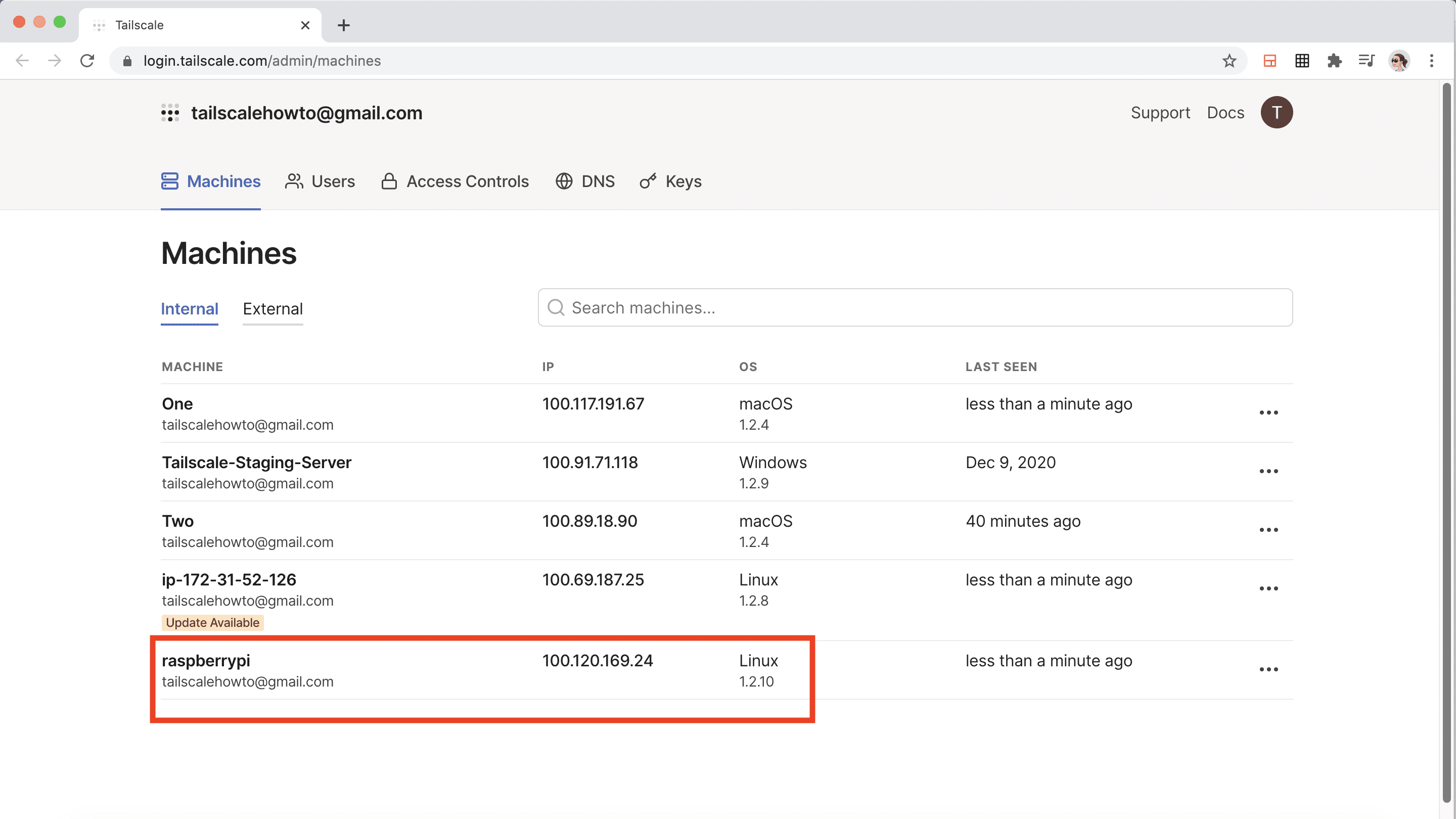Click the Access Controls lock icon
Screen dimensions: 1456x819
(x=389, y=181)
